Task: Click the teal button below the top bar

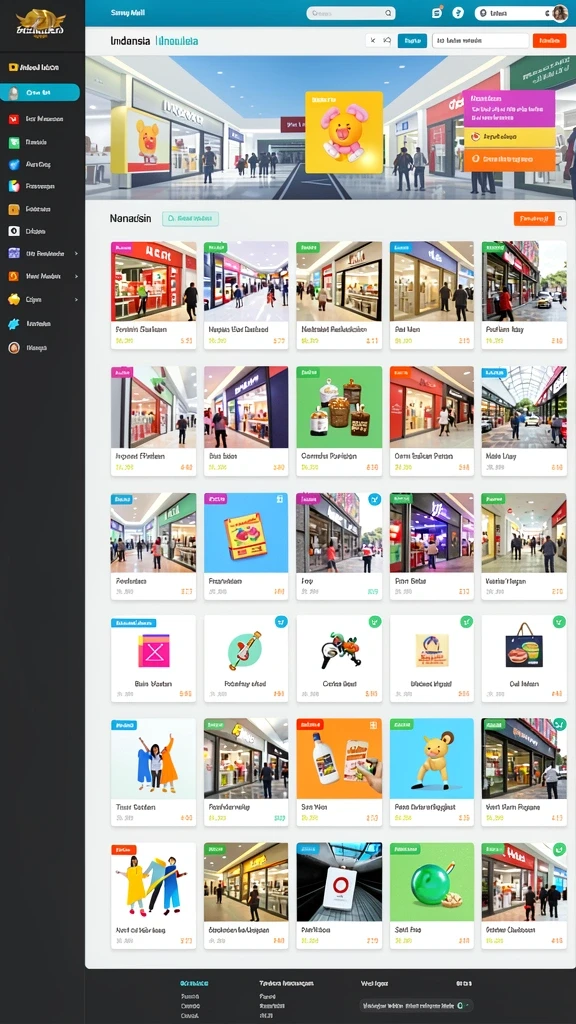Action: click(412, 40)
